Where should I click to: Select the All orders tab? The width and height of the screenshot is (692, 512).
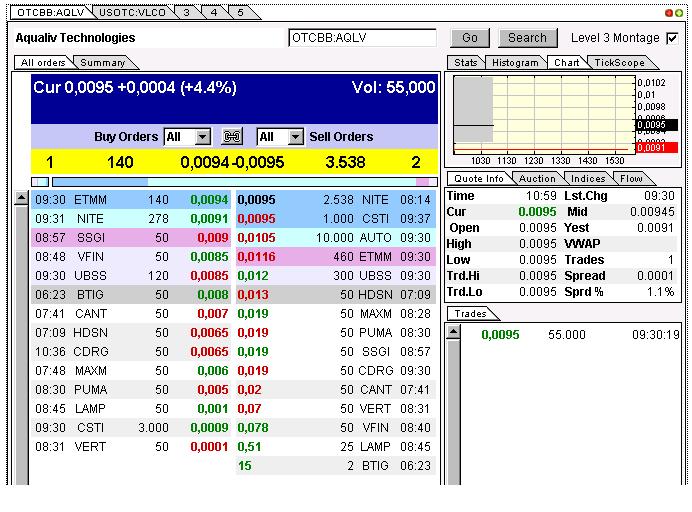(43, 63)
